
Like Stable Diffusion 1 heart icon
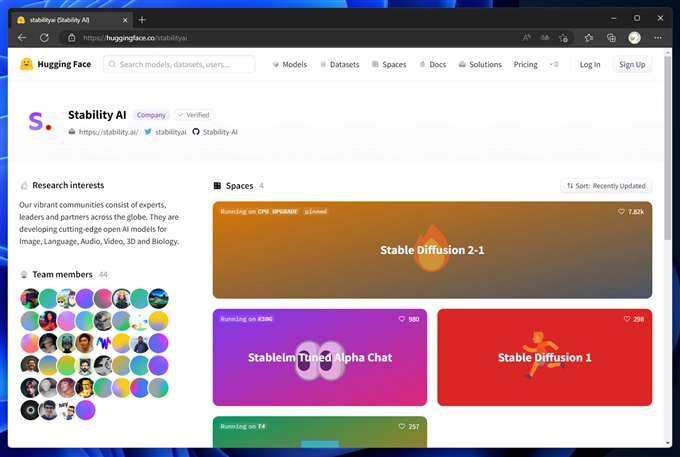[x=627, y=319]
